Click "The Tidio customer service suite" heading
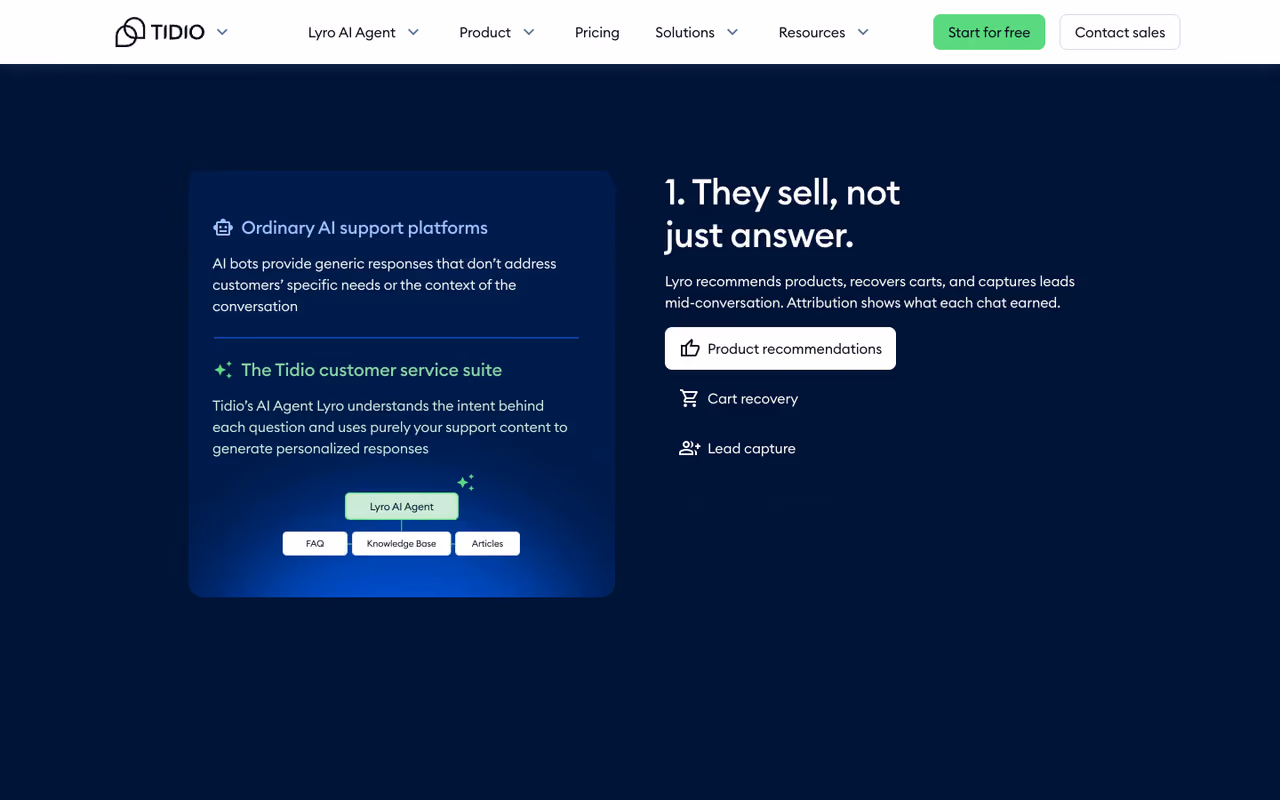1280x800 pixels. 371,370
